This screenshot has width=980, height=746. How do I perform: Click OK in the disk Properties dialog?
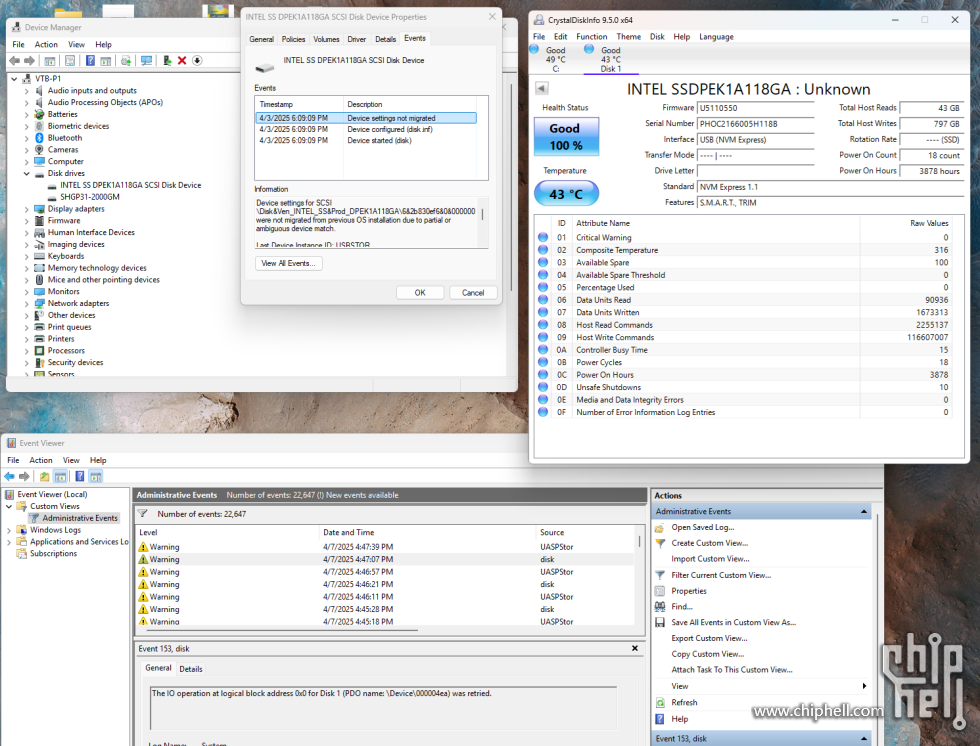pyautogui.click(x=420, y=293)
